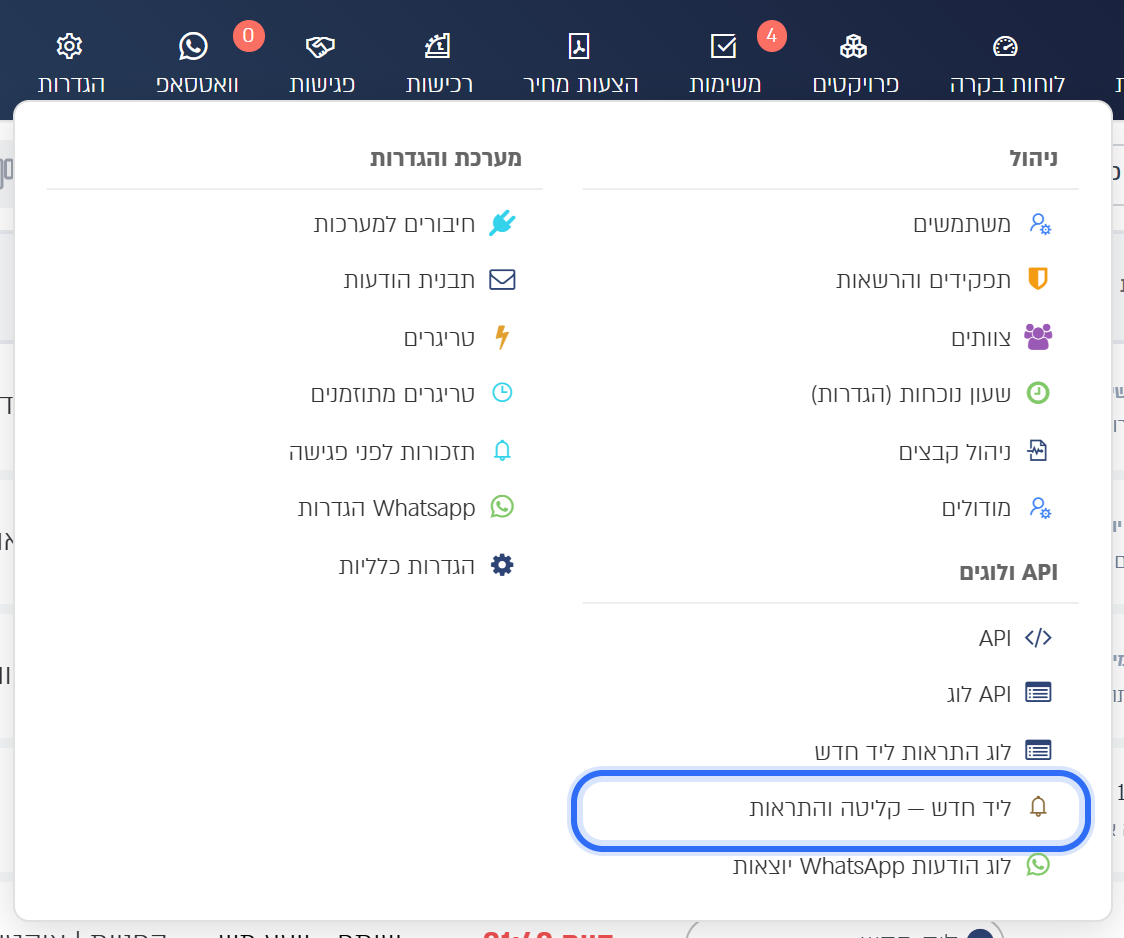The height and width of the screenshot is (938, 1124).
Task: Click the פגישות handshake icon
Action: coord(320,47)
